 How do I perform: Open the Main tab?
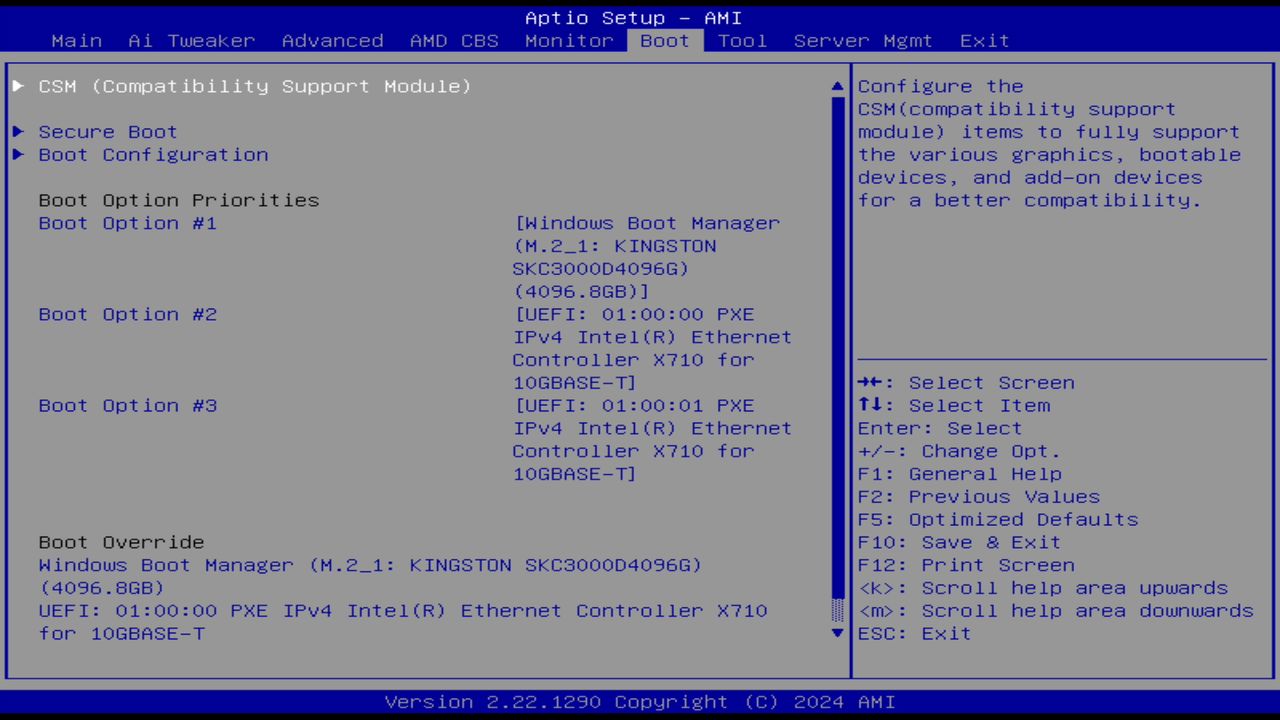(x=77, y=41)
